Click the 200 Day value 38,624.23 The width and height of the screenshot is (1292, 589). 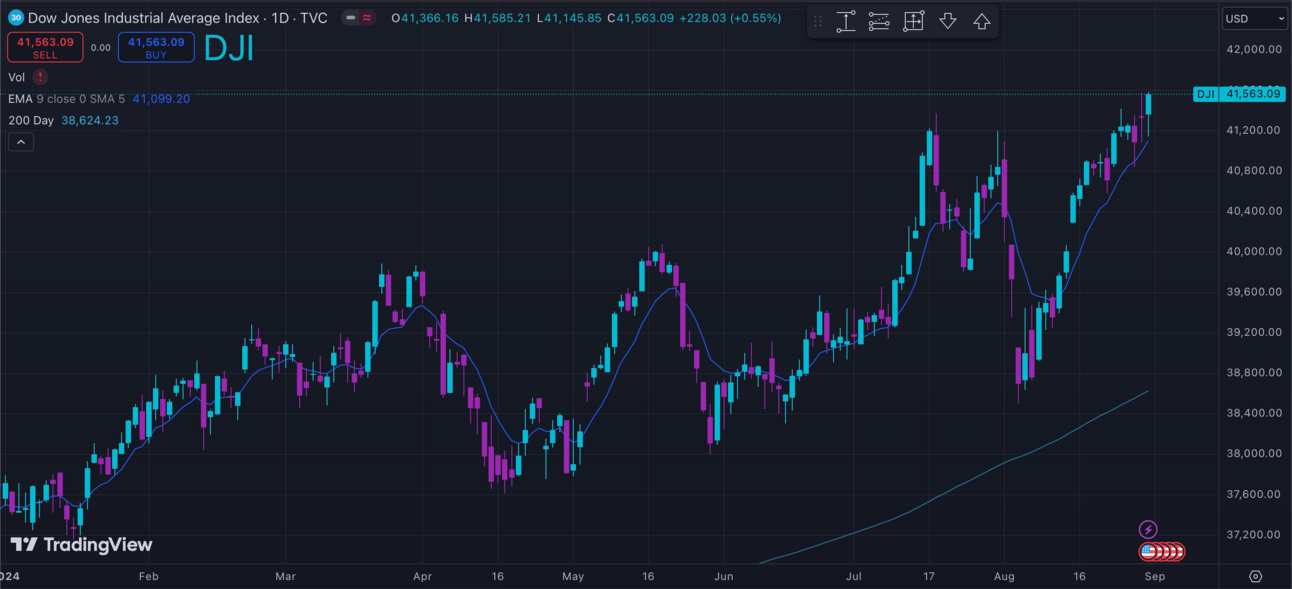point(90,120)
